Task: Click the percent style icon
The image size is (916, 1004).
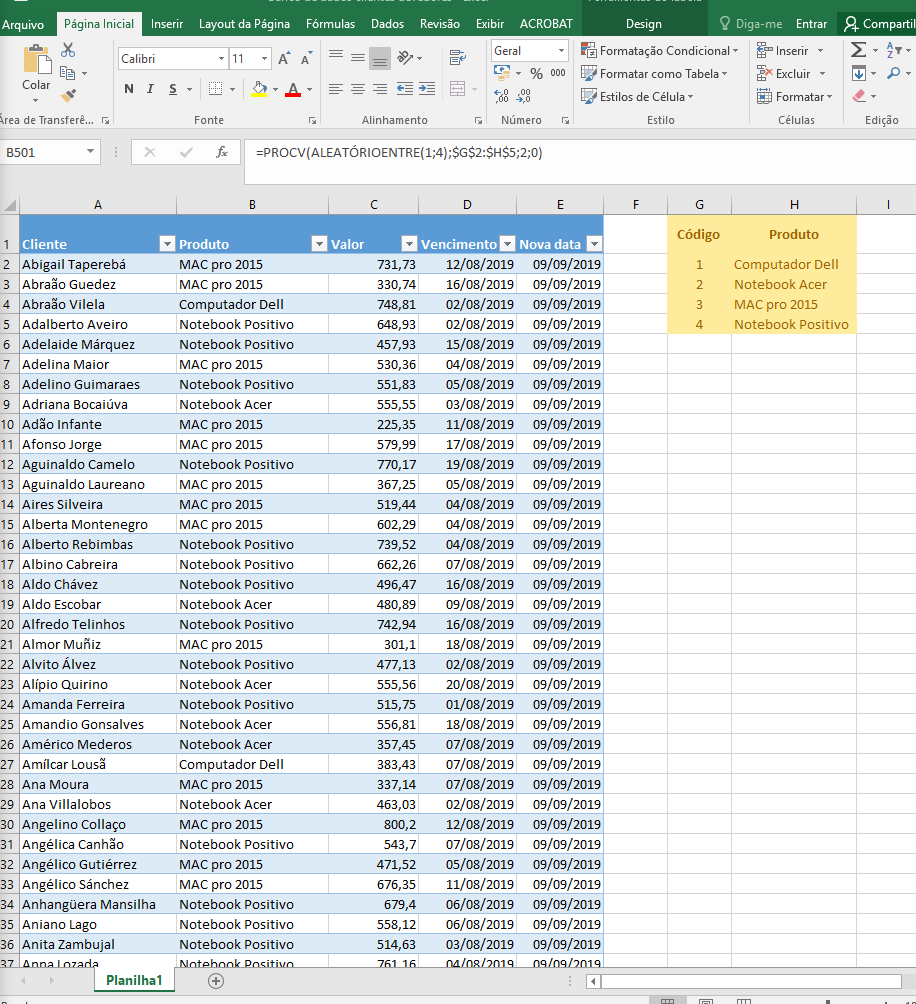Action: tap(536, 73)
